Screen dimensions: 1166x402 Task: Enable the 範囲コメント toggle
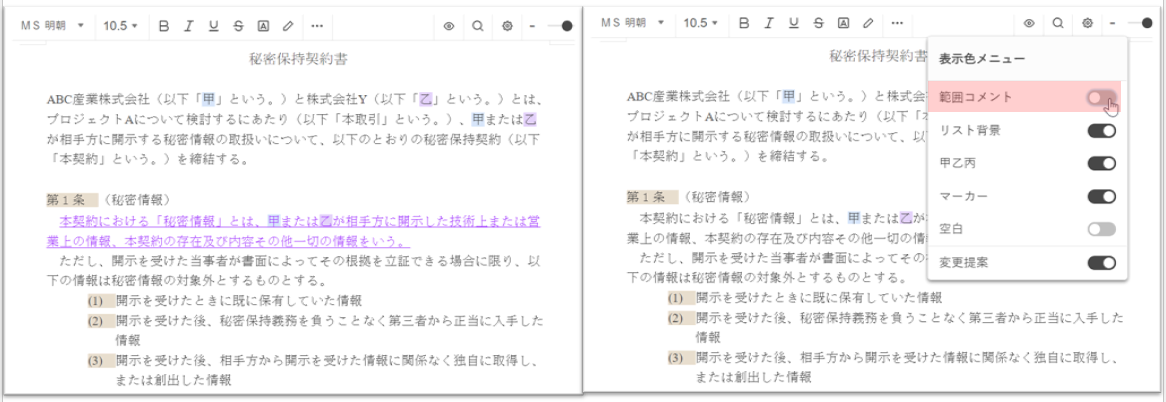point(1101,97)
